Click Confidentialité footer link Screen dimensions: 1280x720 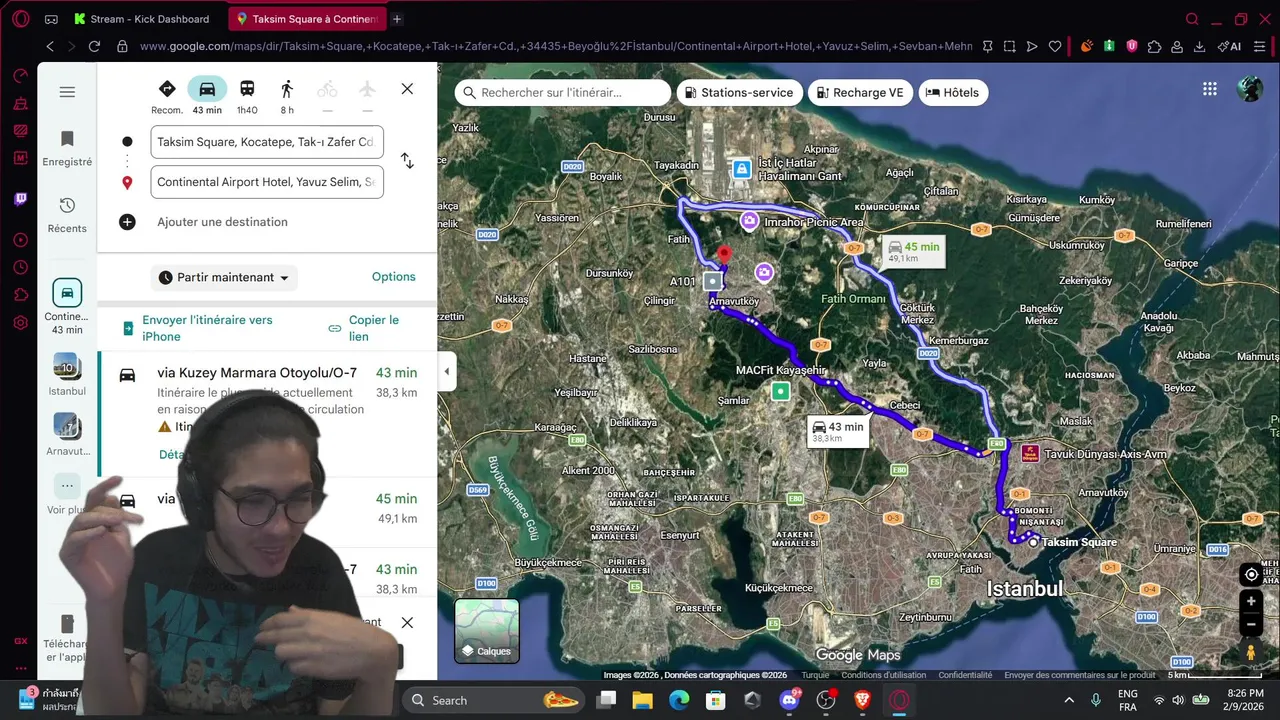point(965,675)
